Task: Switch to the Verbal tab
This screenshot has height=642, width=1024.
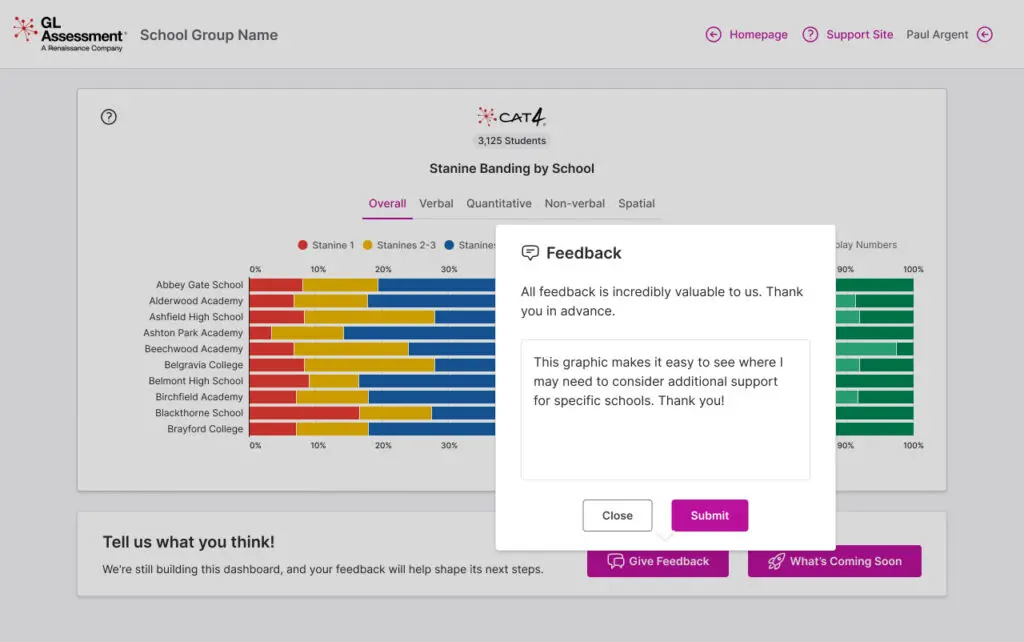Action: point(436,204)
